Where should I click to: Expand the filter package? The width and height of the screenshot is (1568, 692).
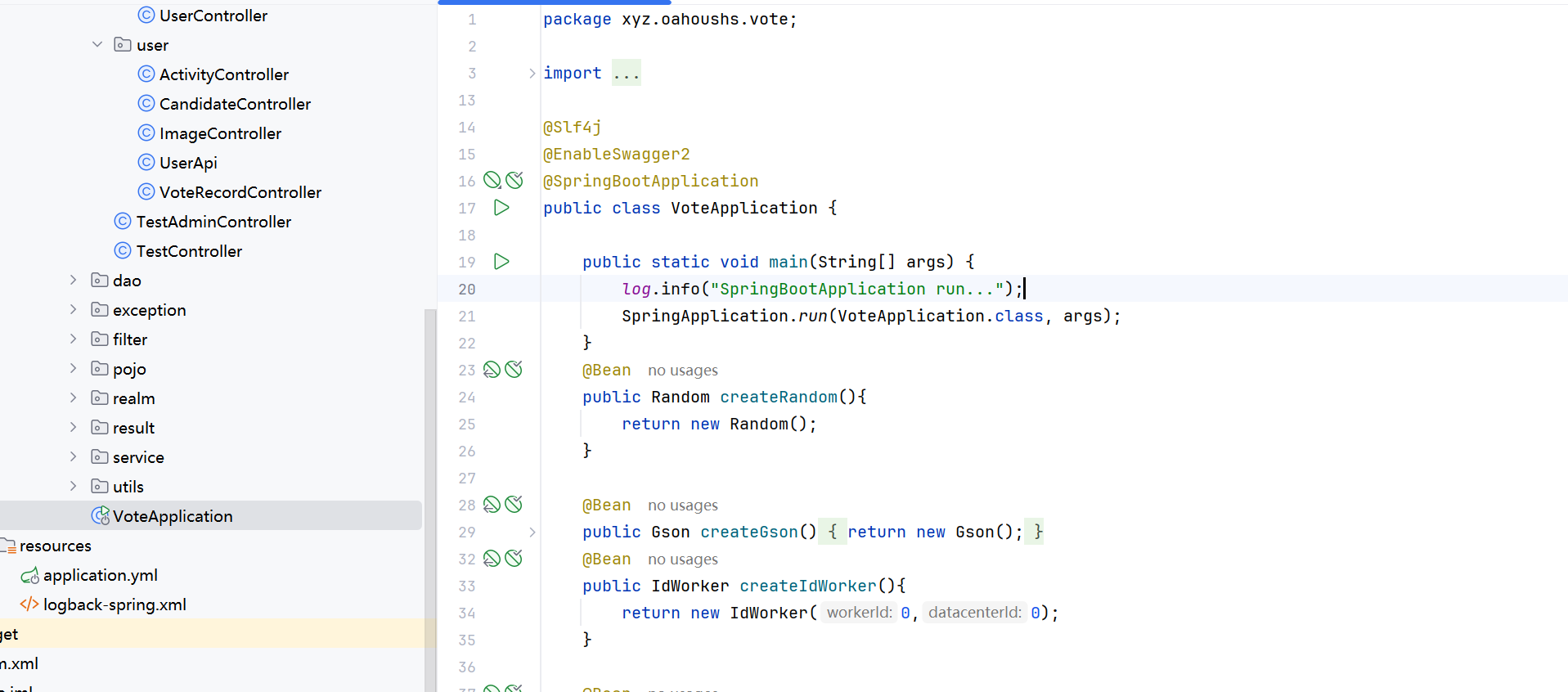(x=74, y=339)
